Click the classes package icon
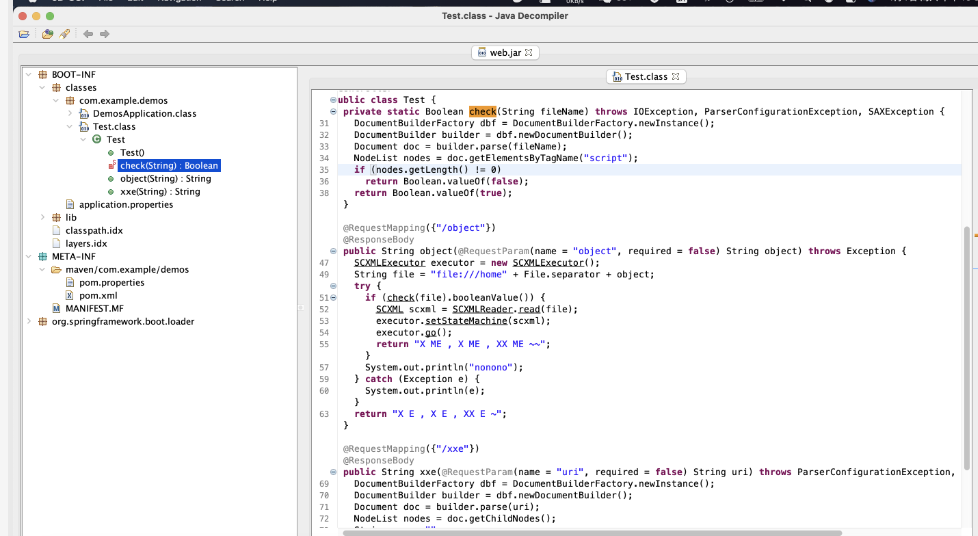Viewport: 978px width, 536px height. point(56,87)
